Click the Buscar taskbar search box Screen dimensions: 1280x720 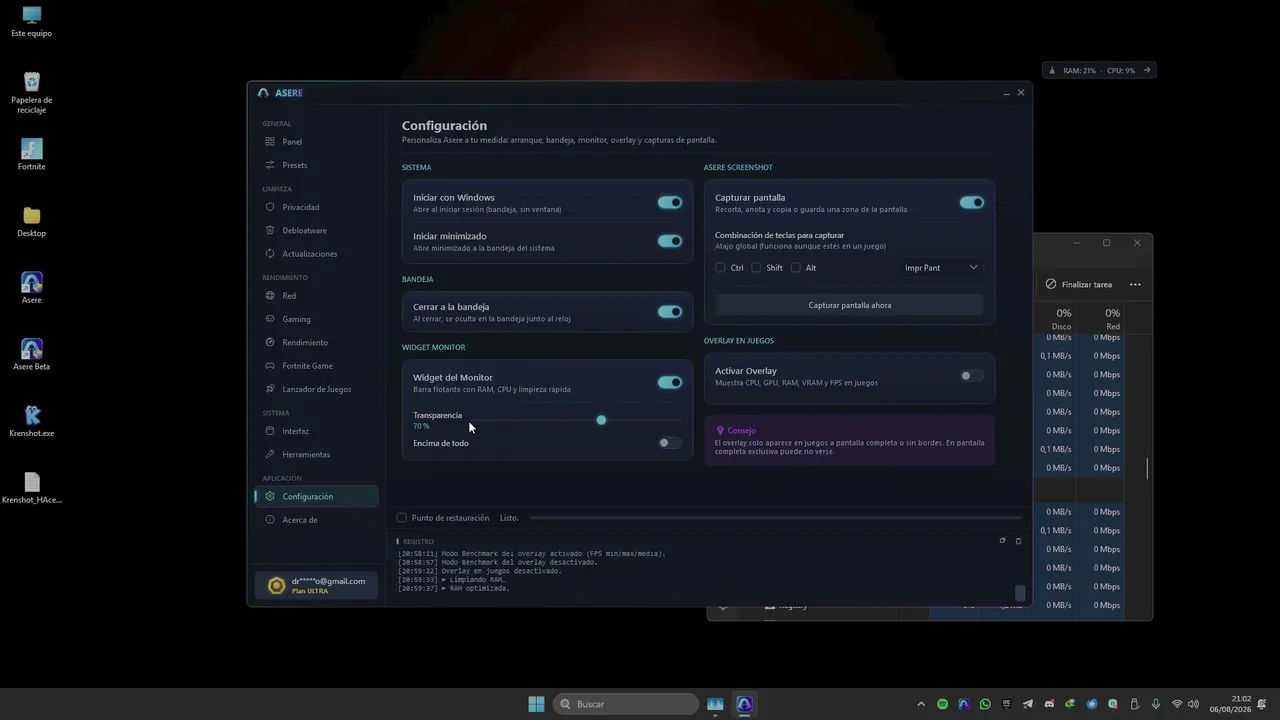[x=625, y=704]
